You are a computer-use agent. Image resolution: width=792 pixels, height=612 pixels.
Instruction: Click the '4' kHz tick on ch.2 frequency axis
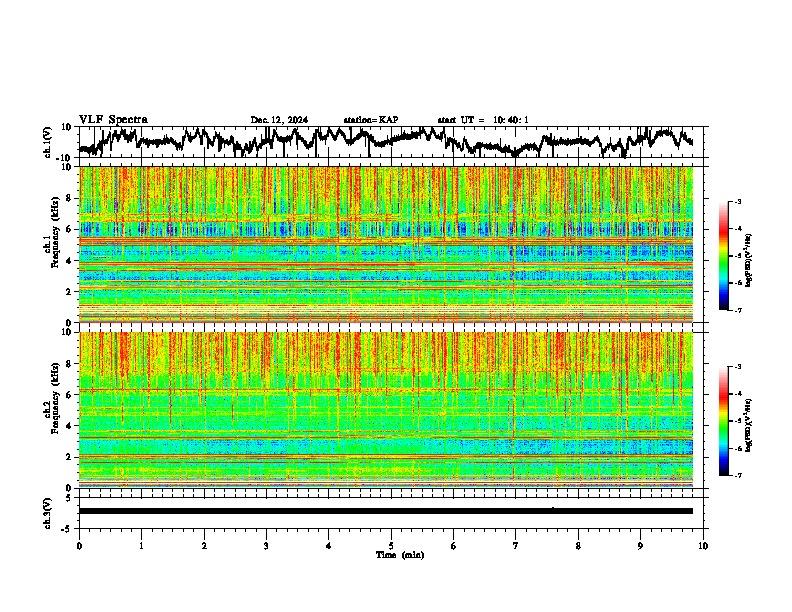click(x=69, y=426)
